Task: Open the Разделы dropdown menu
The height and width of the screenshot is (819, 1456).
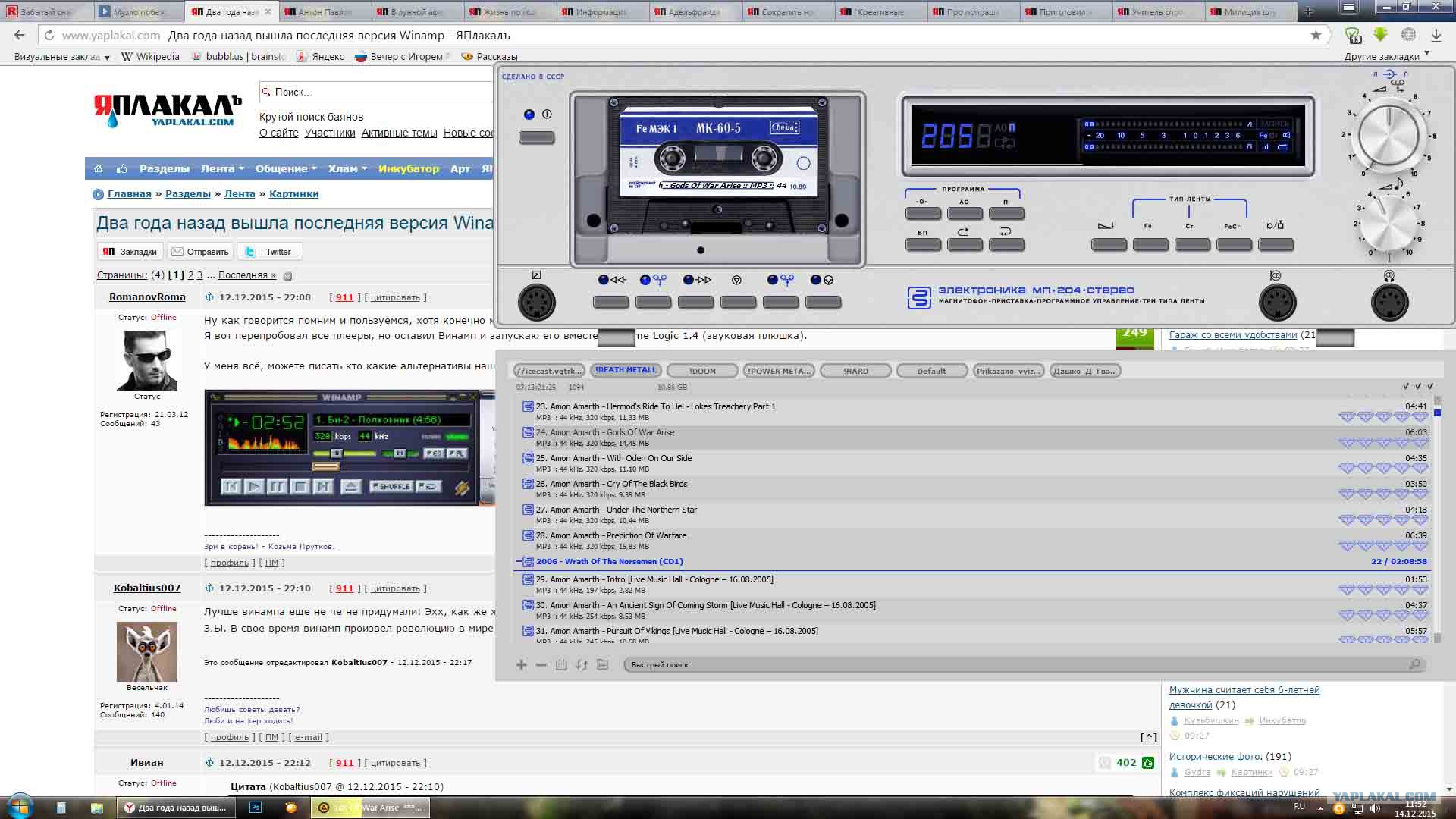Action: click(164, 168)
